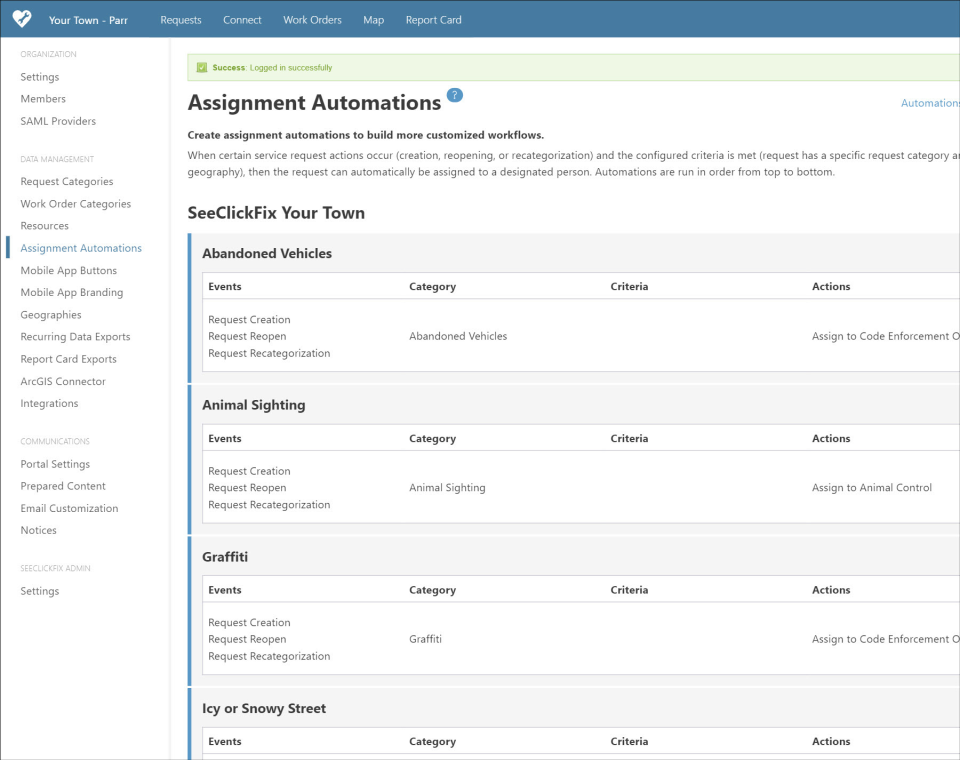Click the ArcGIS Connector sidebar entry
This screenshot has height=760, width=960.
point(63,381)
